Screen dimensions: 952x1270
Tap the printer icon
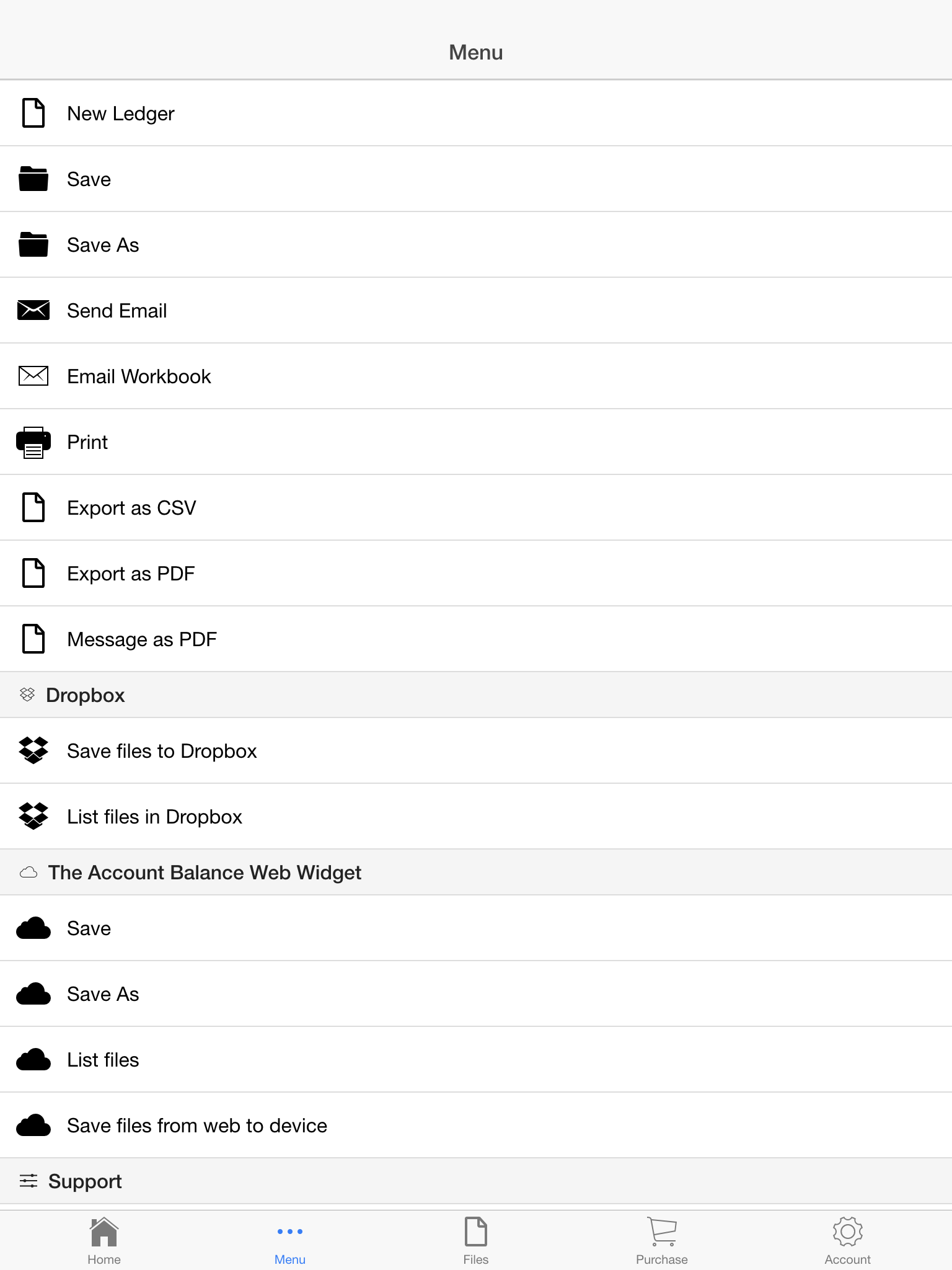pos(33,442)
